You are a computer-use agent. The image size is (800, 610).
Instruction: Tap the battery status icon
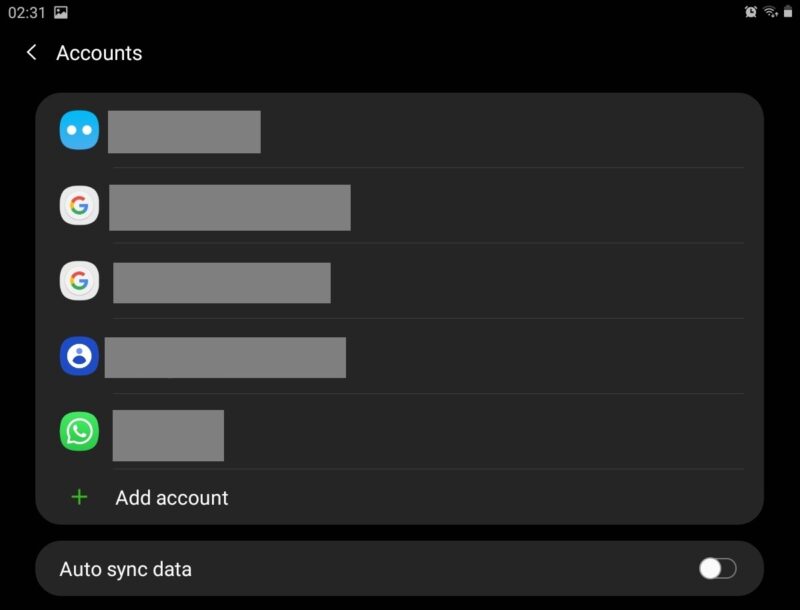click(788, 12)
